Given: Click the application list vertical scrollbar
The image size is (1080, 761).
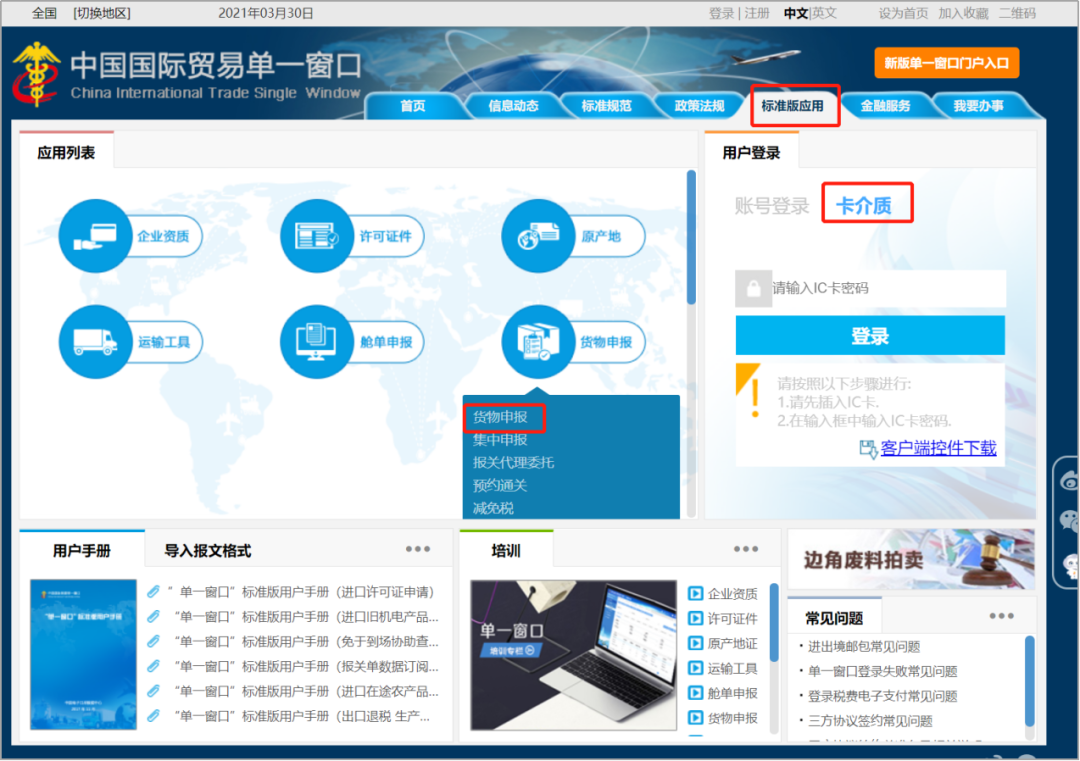Looking at the screenshot, I should [692, 238].
